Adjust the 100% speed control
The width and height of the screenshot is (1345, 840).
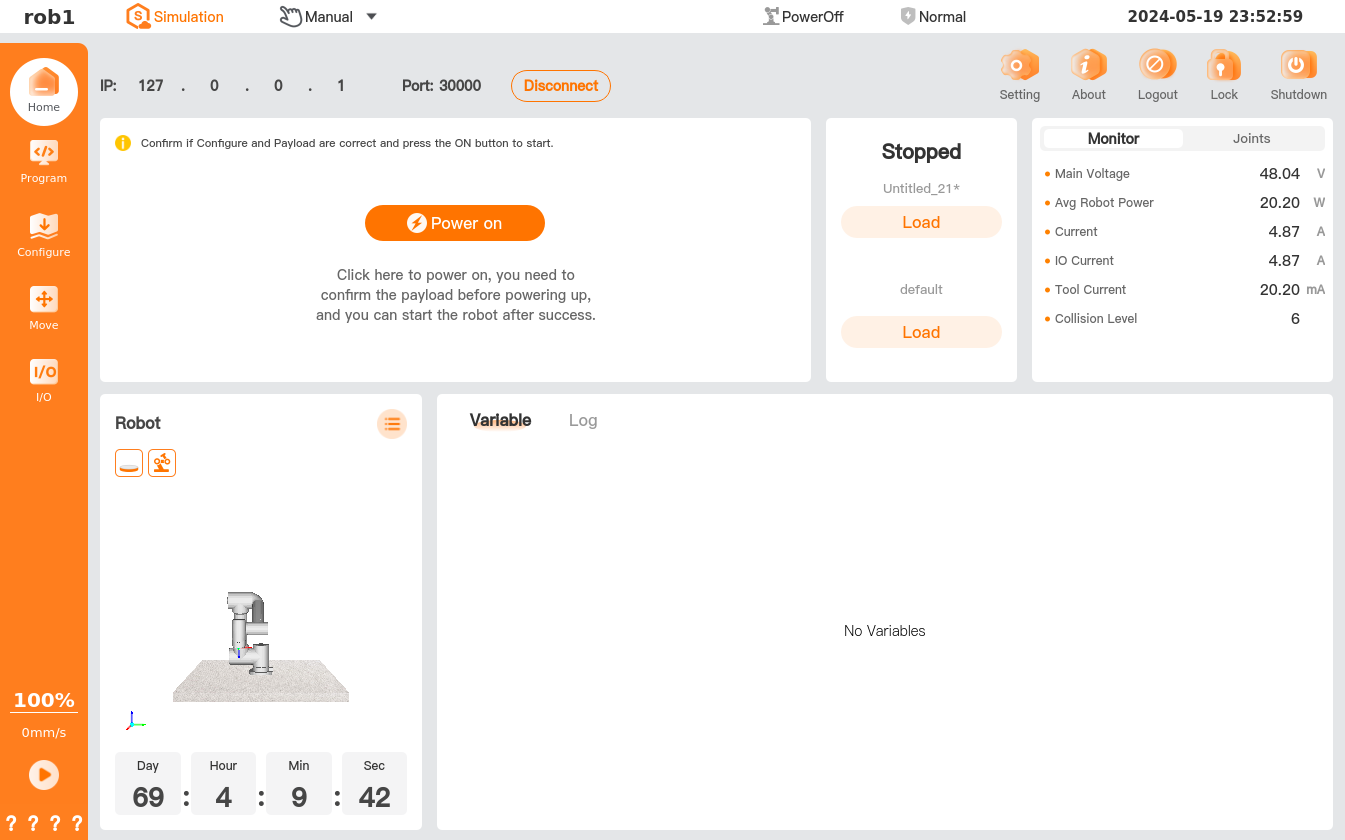pyautogui.click(x=44, y=701)
